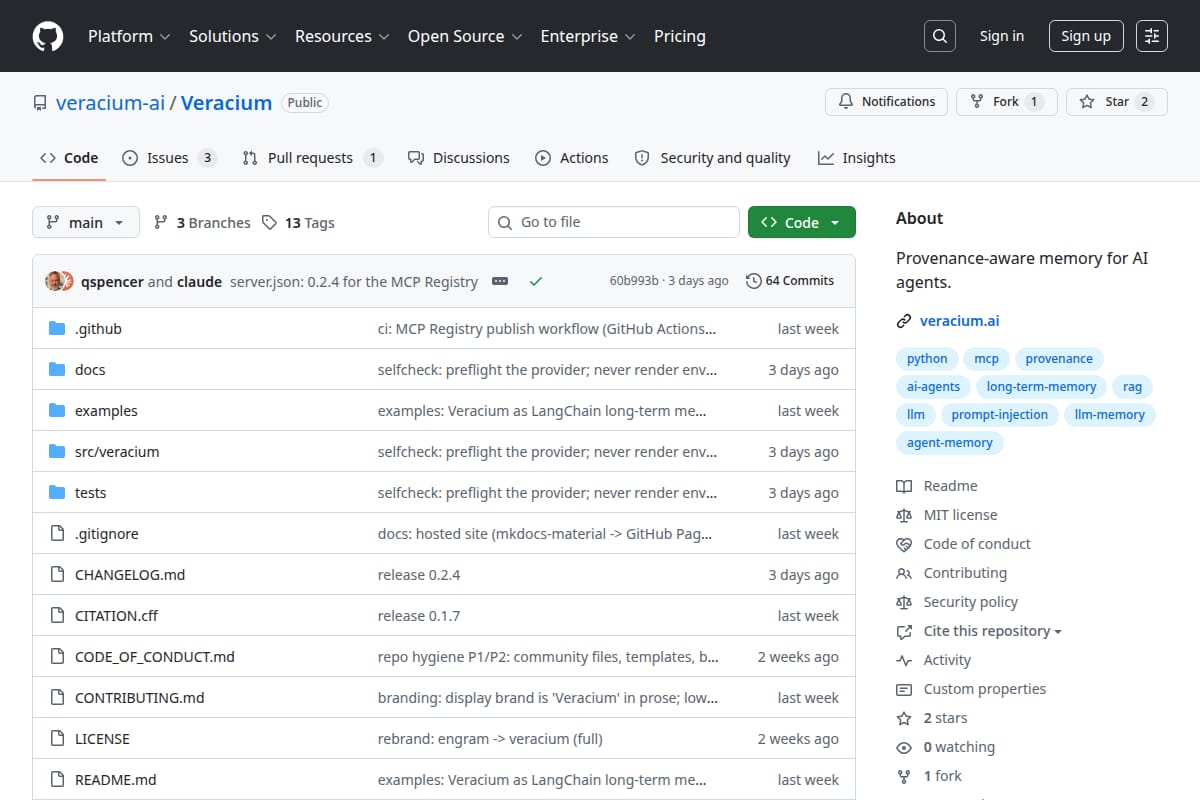Screen dimensions: 1200x800
Task: Open the .gitignore file
Action: coord(107,534)
